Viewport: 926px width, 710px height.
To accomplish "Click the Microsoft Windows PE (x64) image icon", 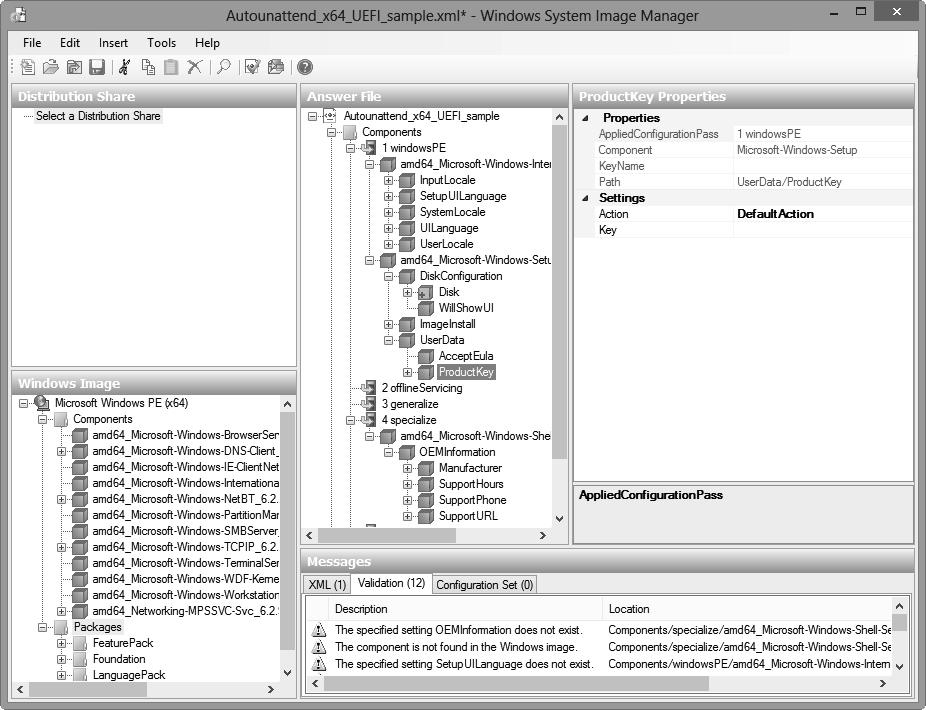I will tap(41, 403).
